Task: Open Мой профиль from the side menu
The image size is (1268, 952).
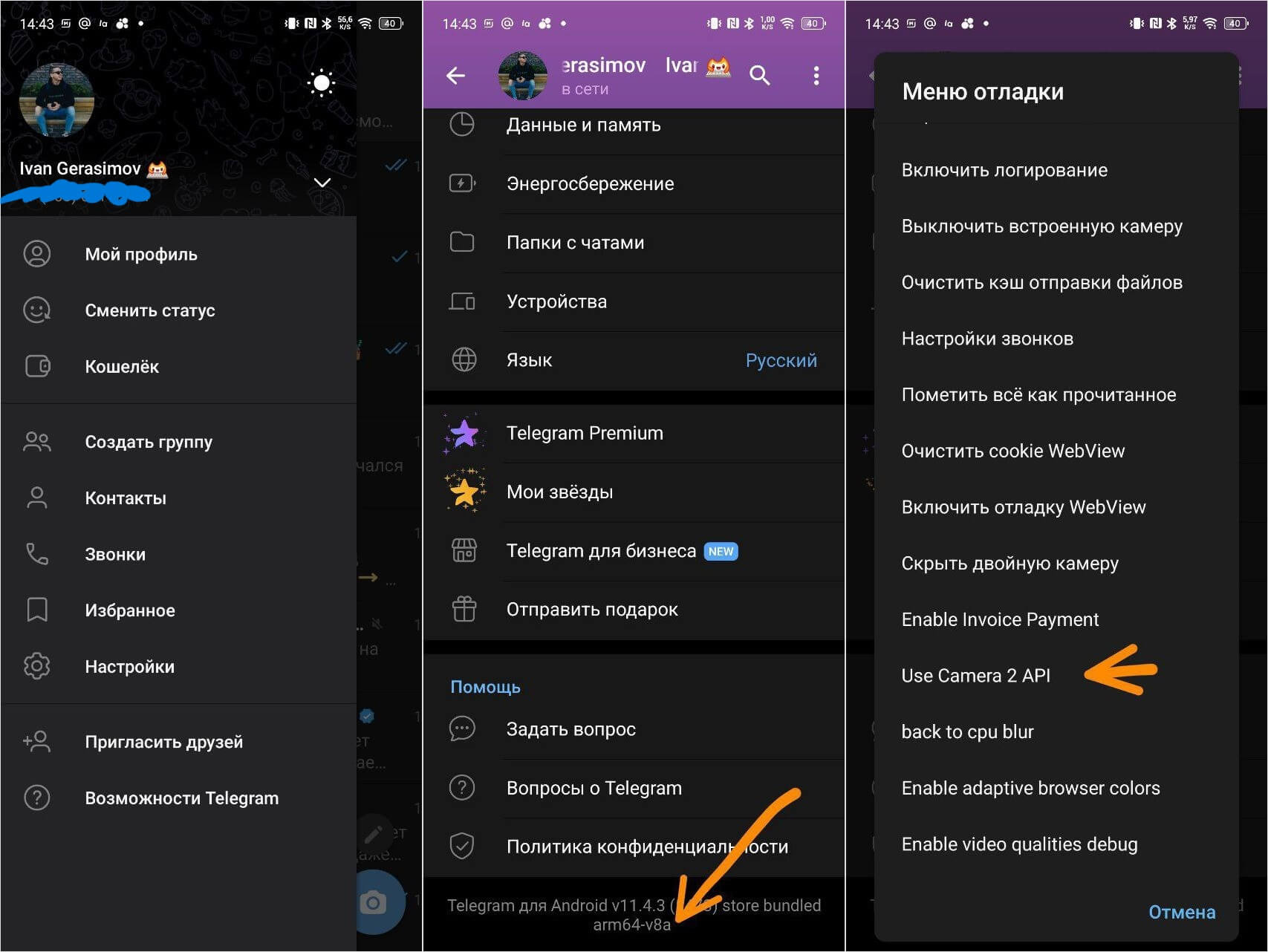Action: [141, 254]
